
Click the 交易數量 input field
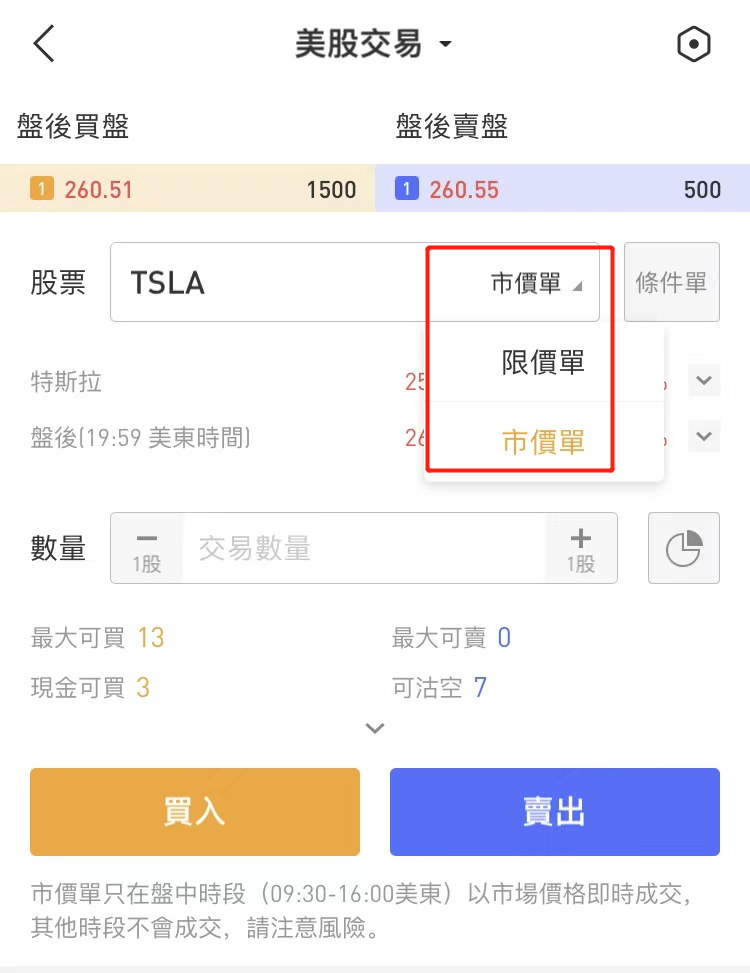point(364,548)
